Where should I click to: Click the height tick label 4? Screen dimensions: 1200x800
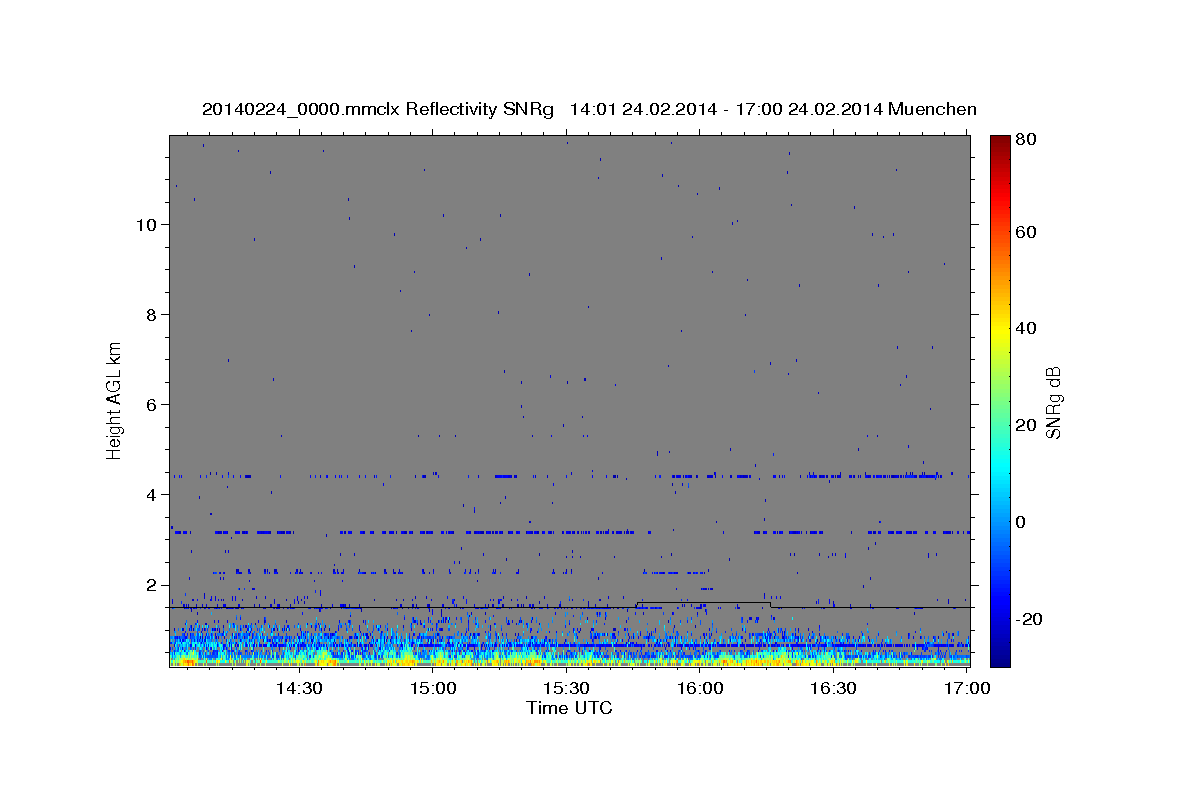click(x=152, y=494)
